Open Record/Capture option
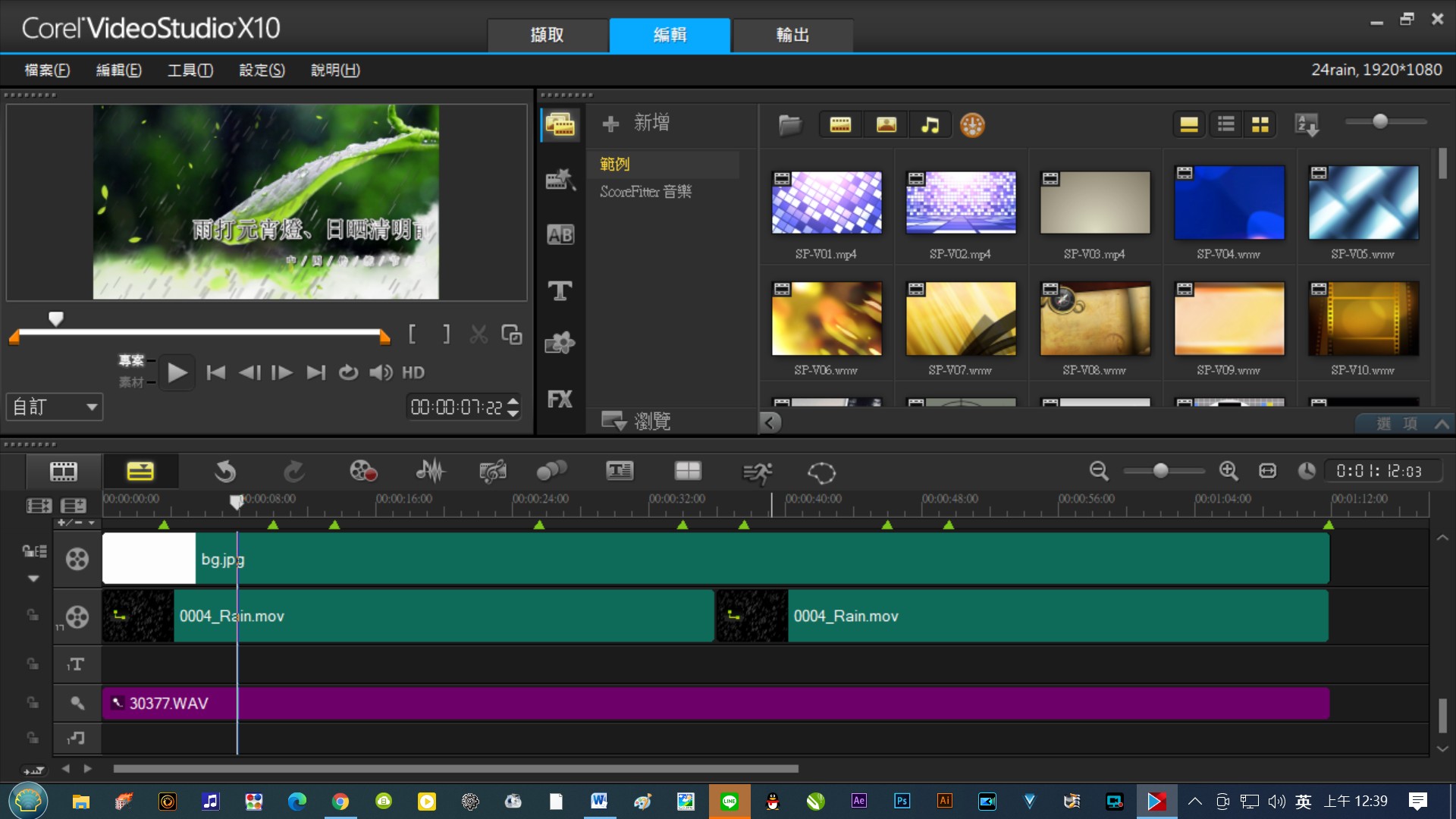This screenshot has width=1456, height=819. pyautogui.click(x=363, y=472)
